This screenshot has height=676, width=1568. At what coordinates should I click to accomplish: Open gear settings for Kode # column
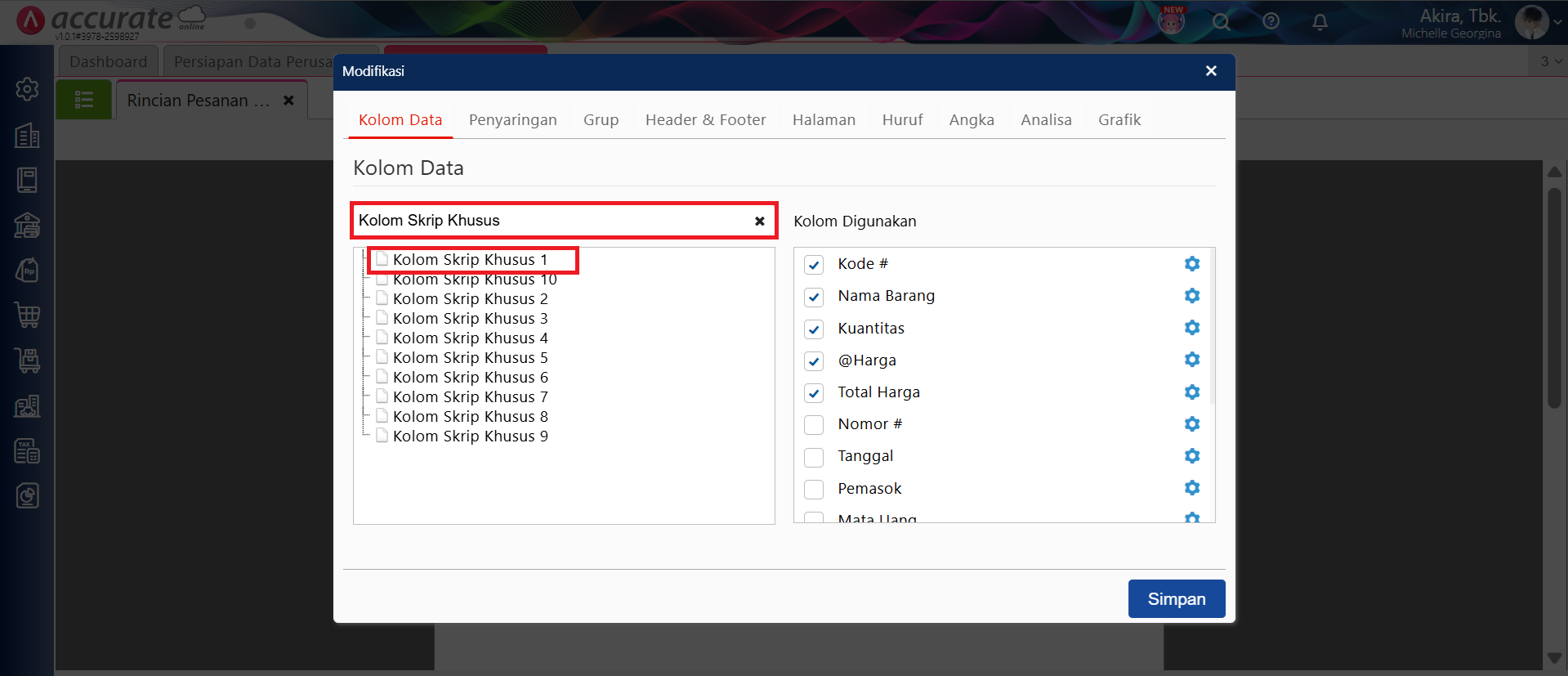(x=1191, y=264)
